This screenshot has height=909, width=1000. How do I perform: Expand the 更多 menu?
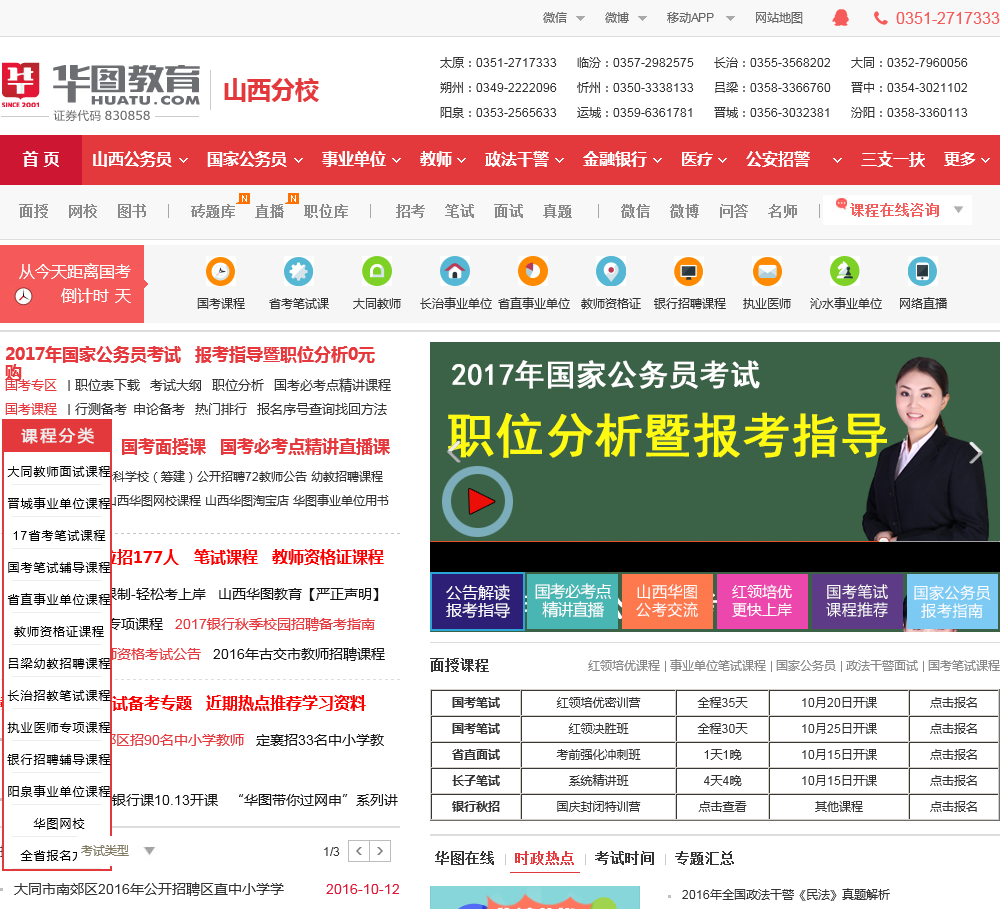pos(967,159)
